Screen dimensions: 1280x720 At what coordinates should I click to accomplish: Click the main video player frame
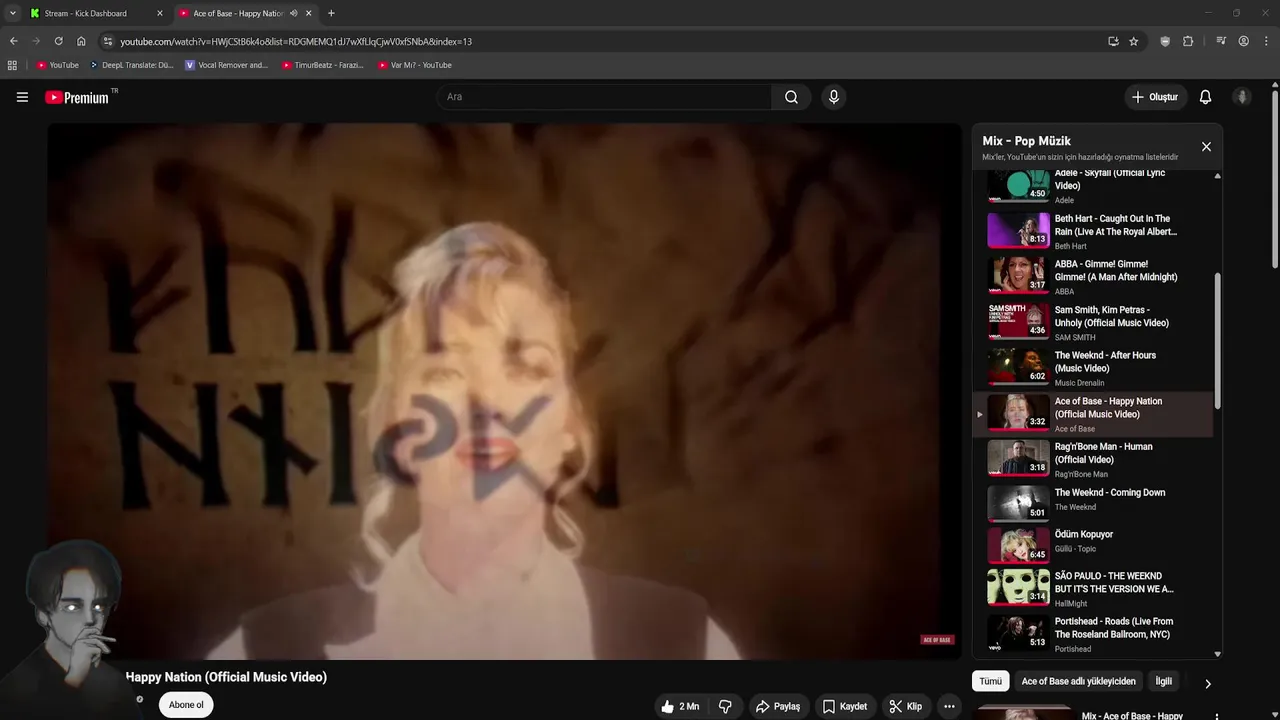pyautogui.click(x=504, y=391)
